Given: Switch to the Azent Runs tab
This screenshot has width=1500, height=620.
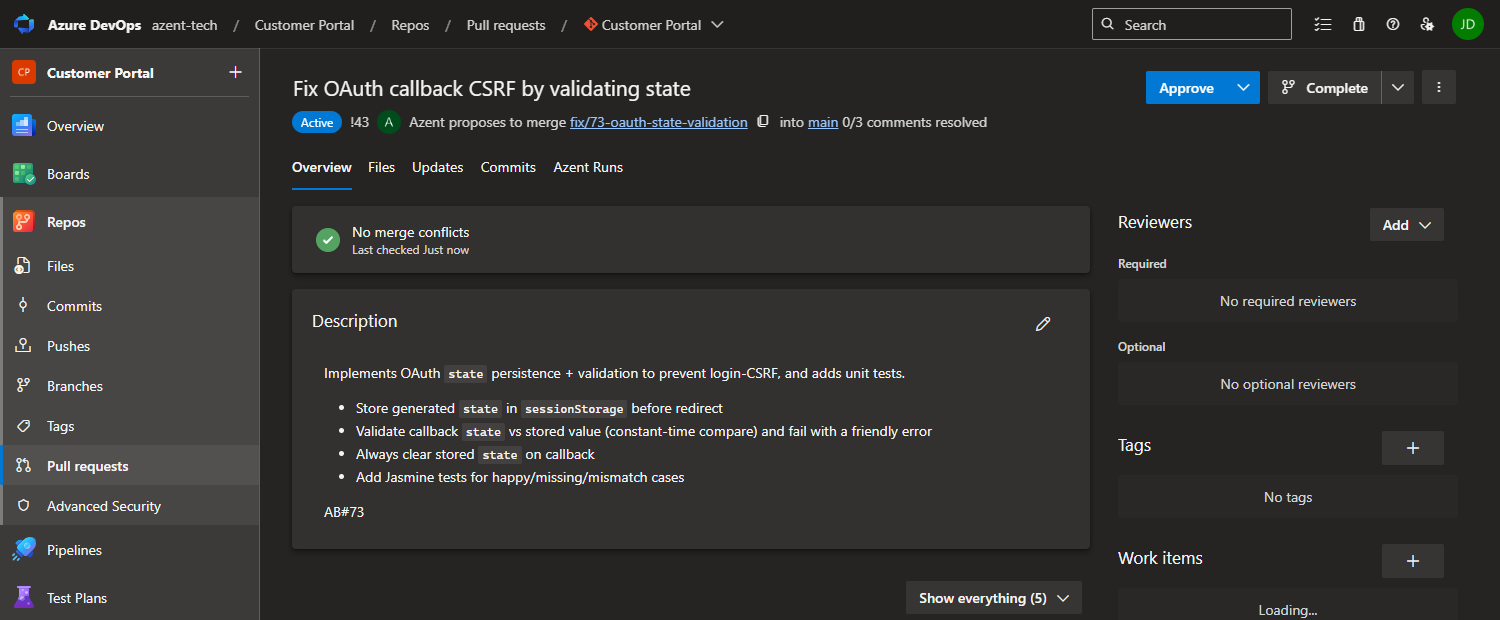Looking at the screenshot, I should 588,168.
